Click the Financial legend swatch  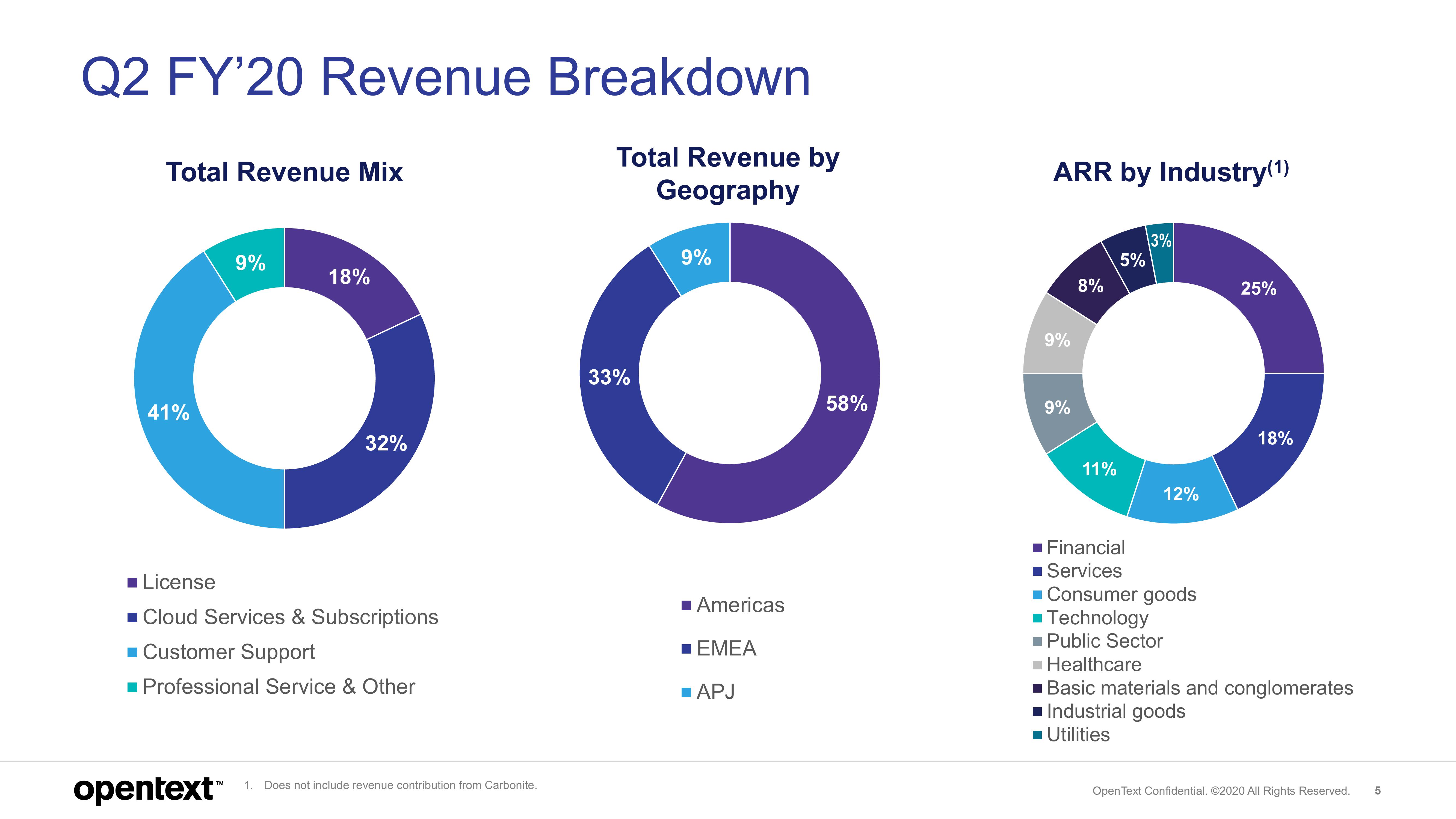[x=1037, y=548]
